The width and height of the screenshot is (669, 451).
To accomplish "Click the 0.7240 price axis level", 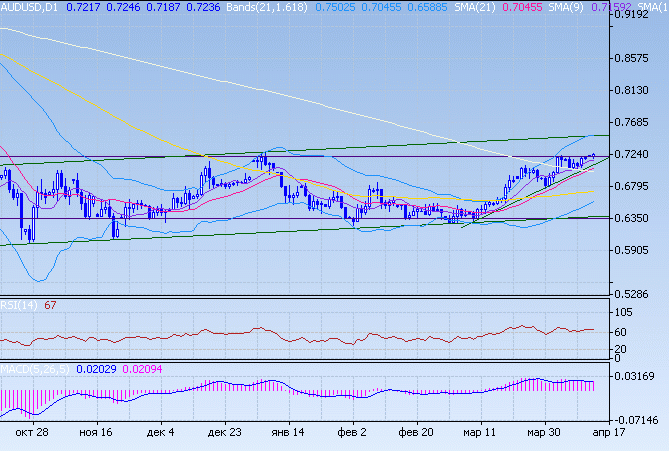I will click(636, 155).
